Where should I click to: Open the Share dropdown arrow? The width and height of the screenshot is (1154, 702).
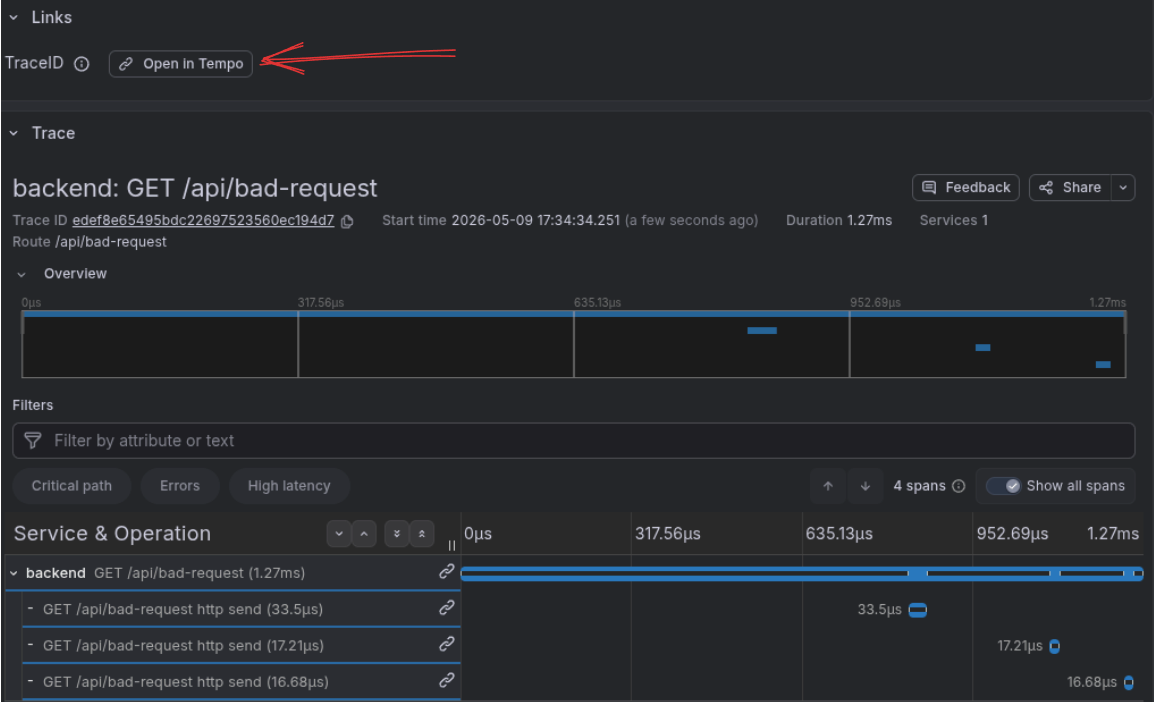(1123, 188)
